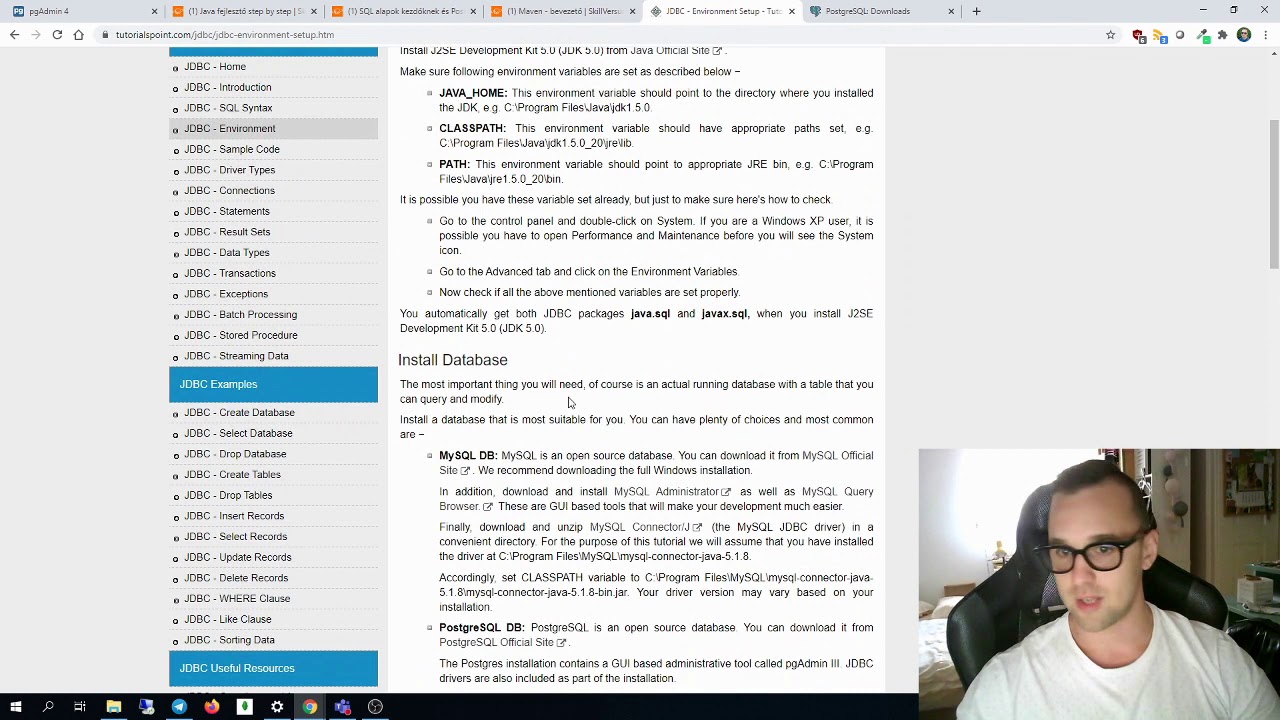Screen dimensions: 1280x720
Task: Open the Chrome profile avatar
Action: point(1244,35)
